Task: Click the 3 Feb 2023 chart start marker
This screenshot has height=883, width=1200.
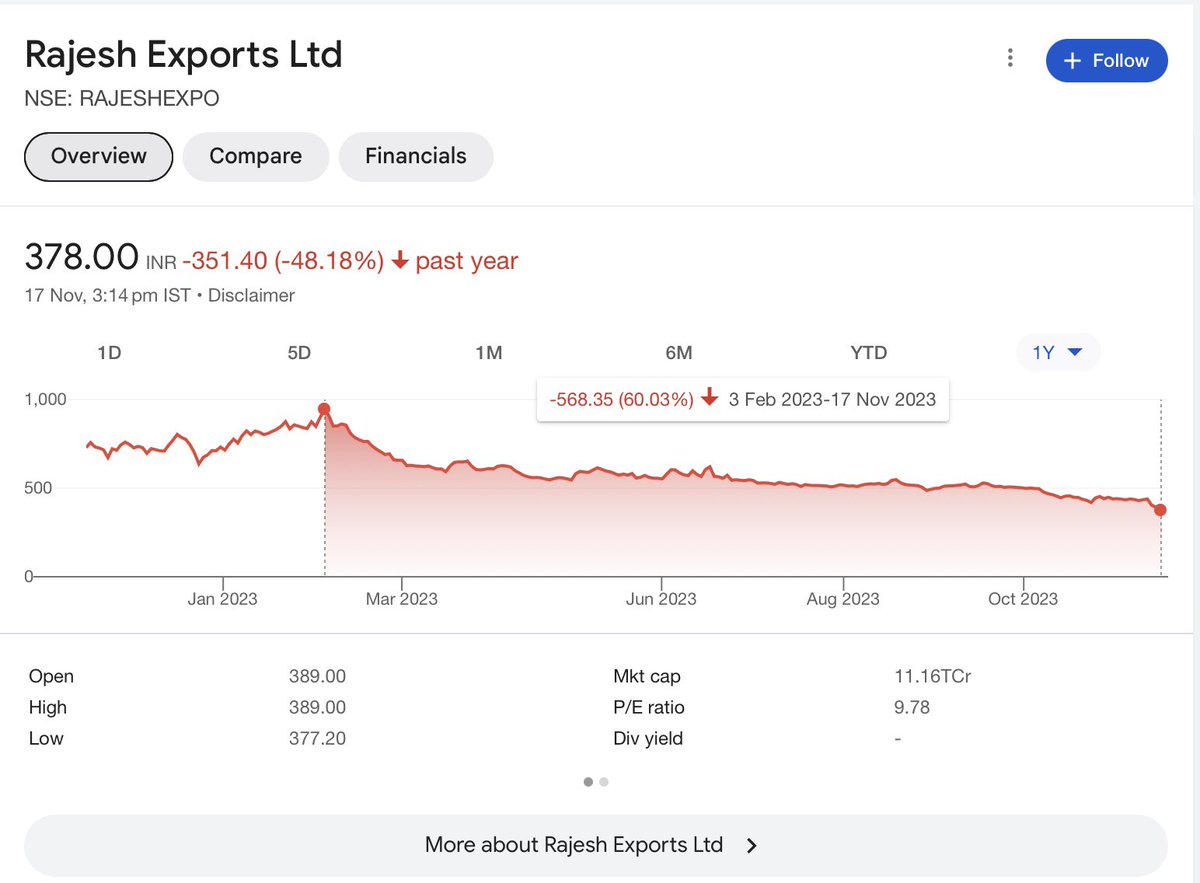Action: tap(324, 409)
